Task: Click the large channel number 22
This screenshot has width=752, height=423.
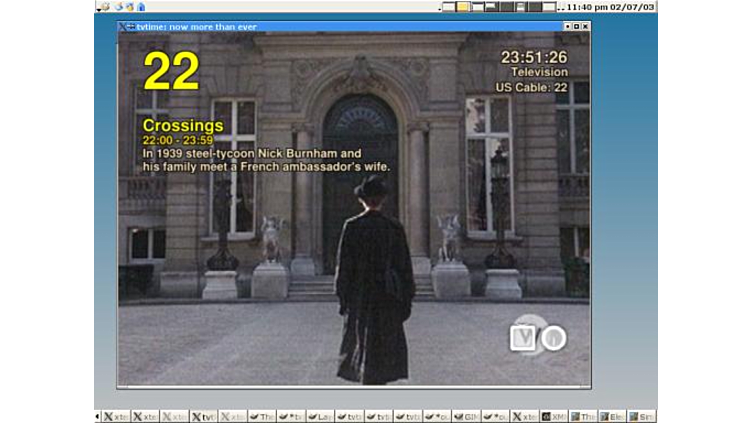Action: pyautogui.click(x=171, y=71)
